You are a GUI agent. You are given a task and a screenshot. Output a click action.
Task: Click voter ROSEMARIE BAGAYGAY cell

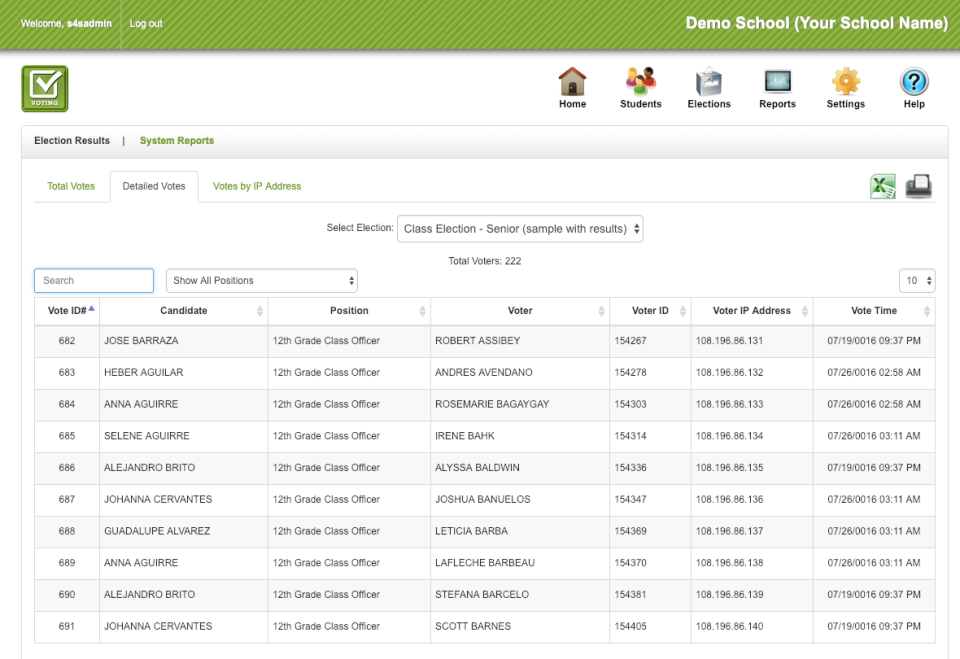point(520,404)
